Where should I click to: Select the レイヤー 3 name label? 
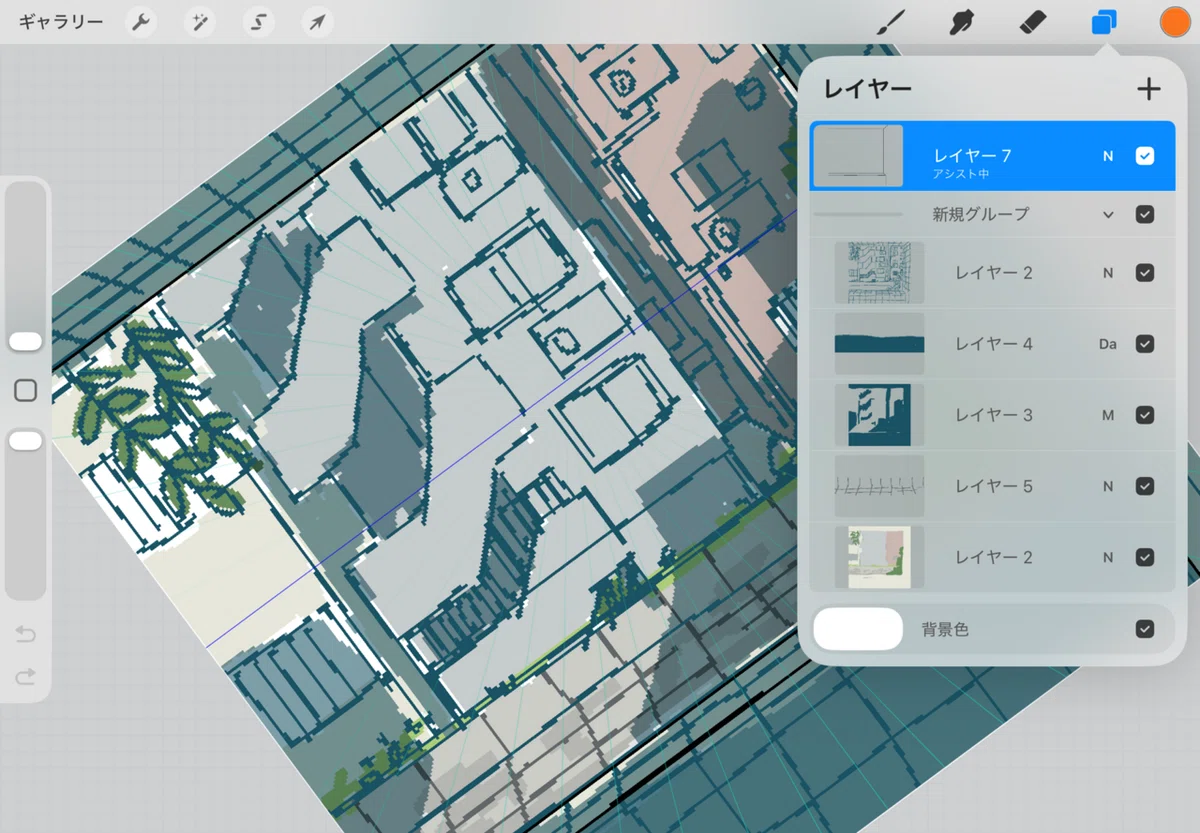(x=993, y=415)
